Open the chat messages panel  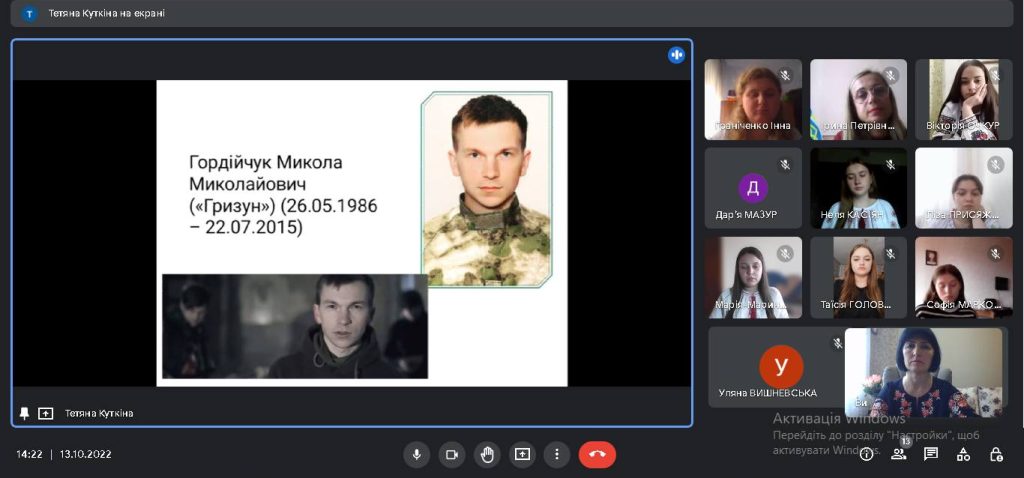(931, 454)
